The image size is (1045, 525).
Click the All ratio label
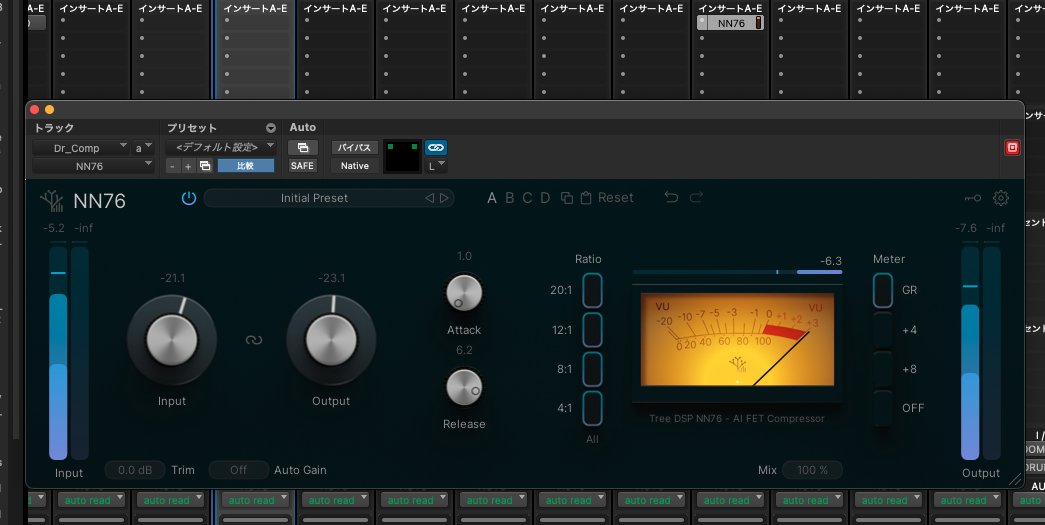(592, 439)
